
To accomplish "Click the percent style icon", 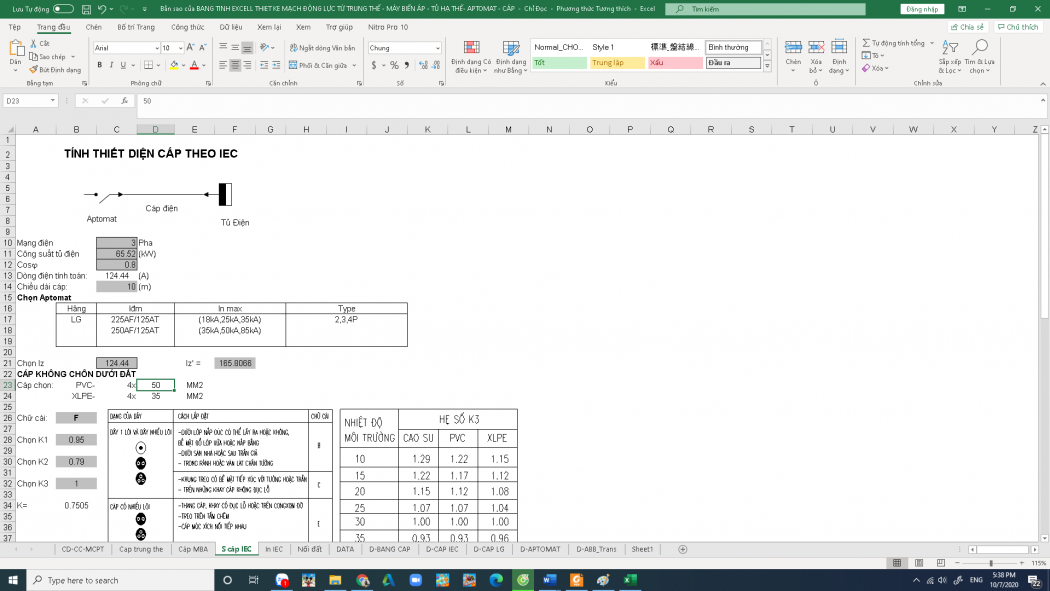I will pos(394,65).
